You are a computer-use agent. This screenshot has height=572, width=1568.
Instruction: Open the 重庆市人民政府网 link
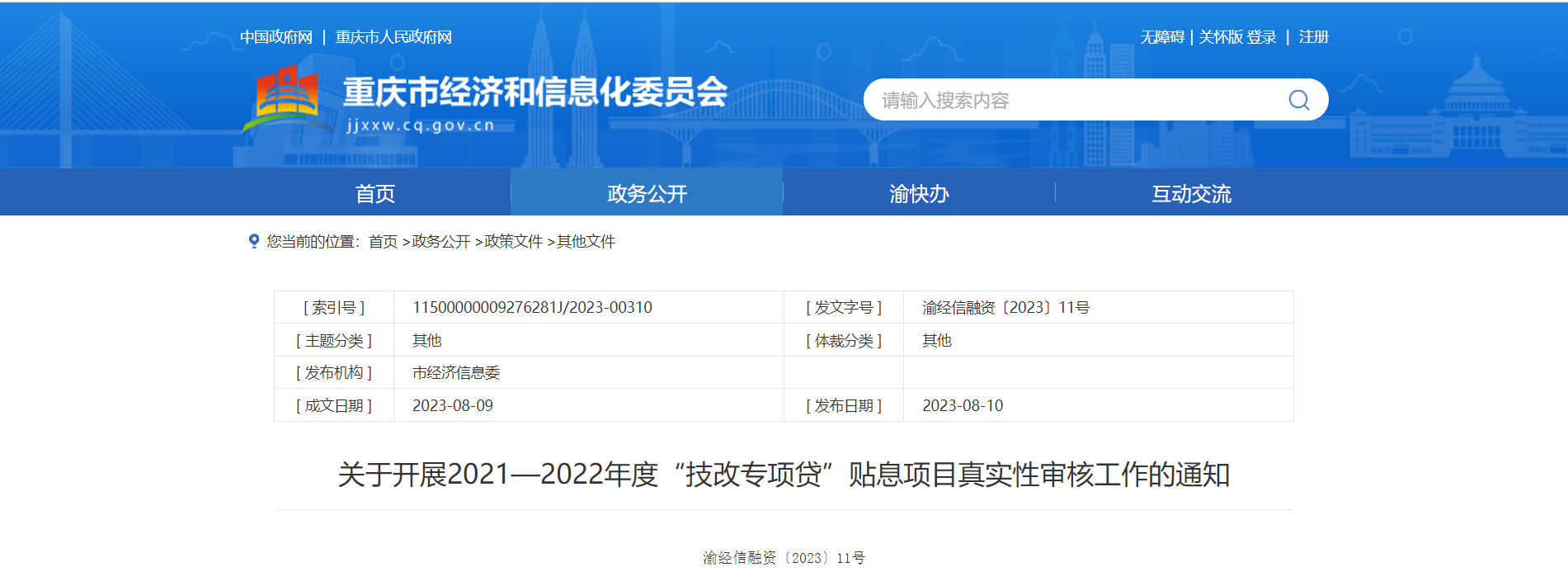393,37
